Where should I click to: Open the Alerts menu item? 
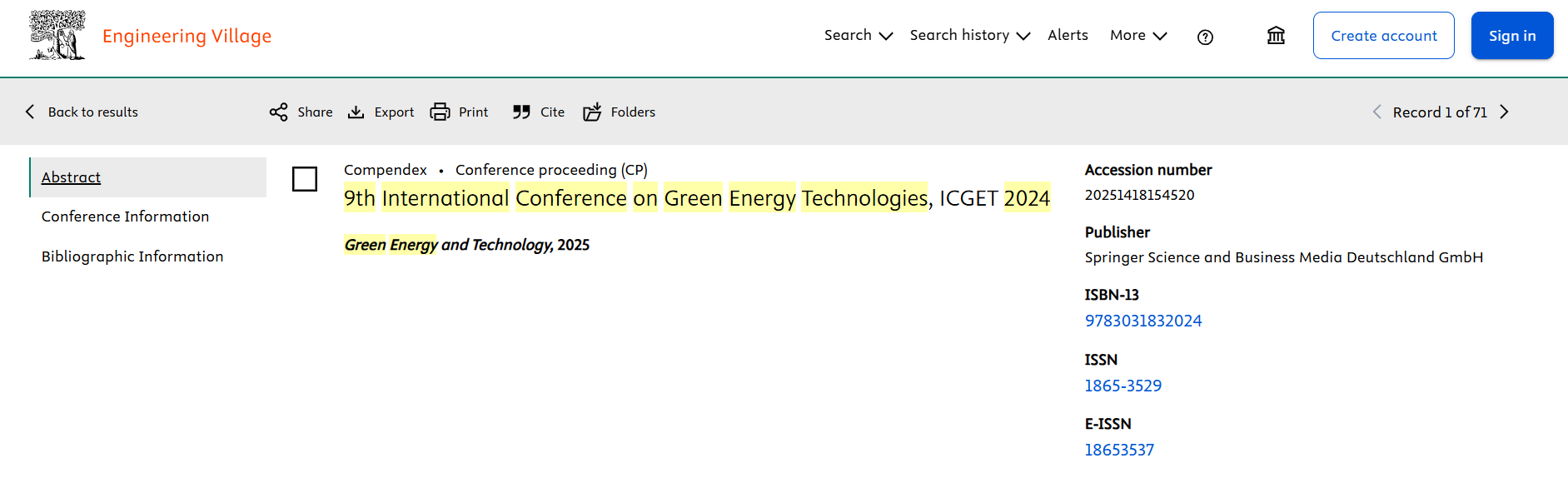click(x=1068, y=35)
